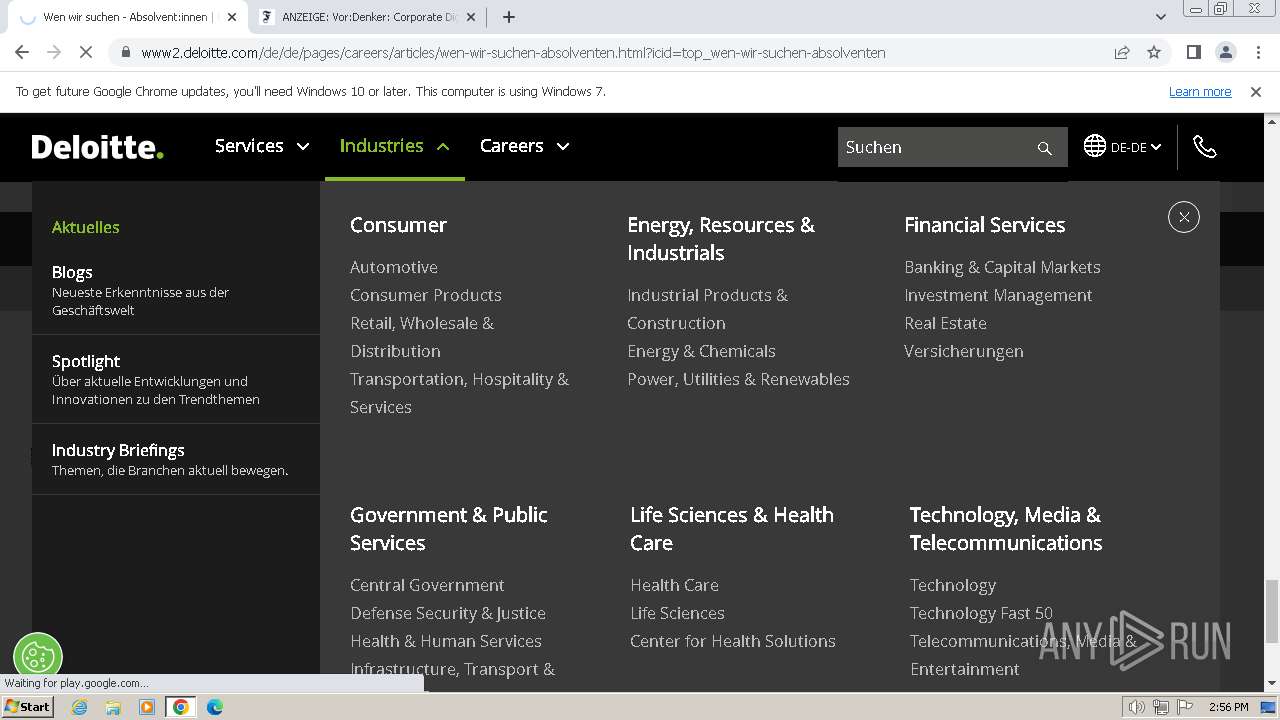Go back to the previous page
The image size is (1280, 720).
pos(22,52)
